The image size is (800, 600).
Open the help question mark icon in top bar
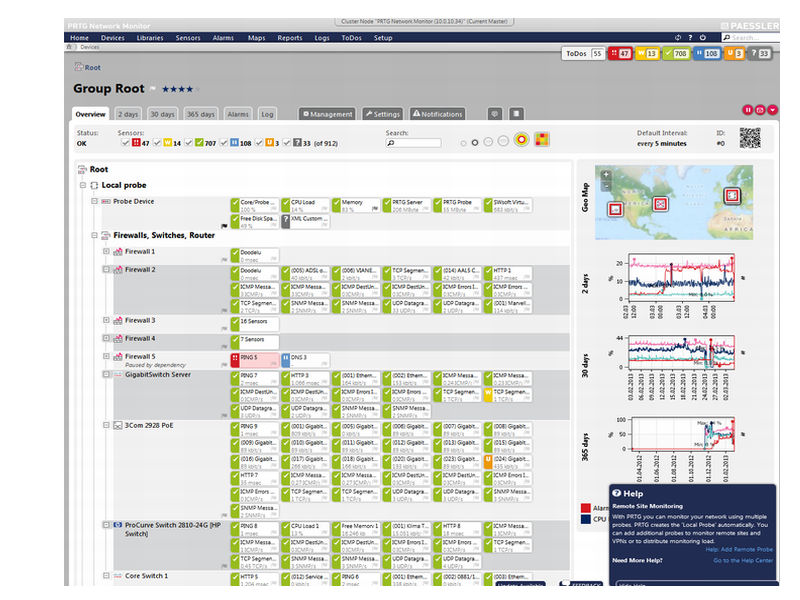click(690, 38)
